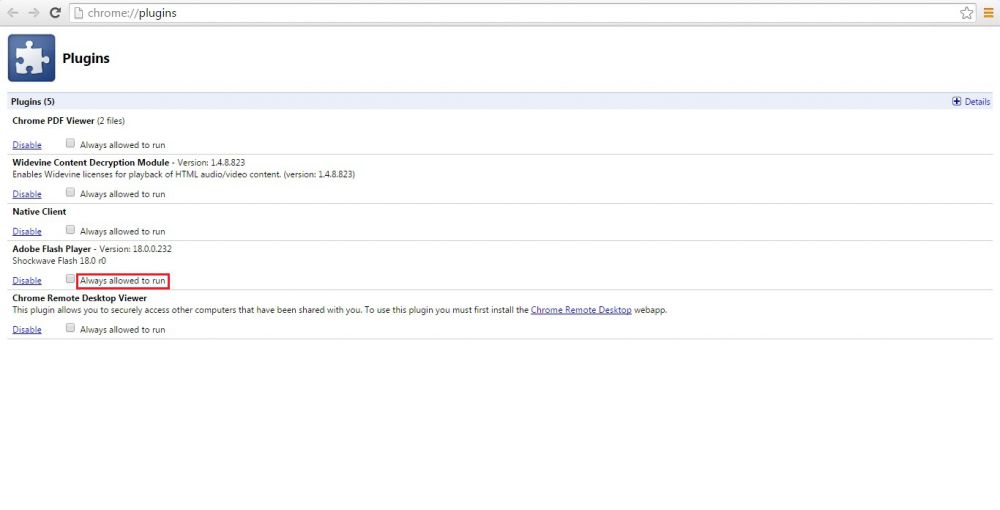Disable Chrome PDF Viewer
1000x510 pixels.
[27, 145]
